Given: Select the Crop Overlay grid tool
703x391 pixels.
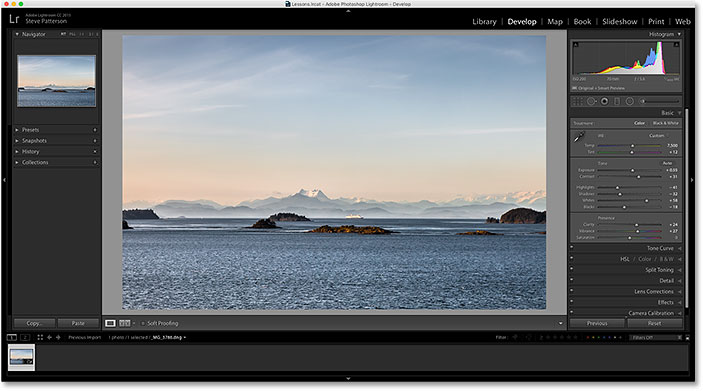Looking at the screenshot, I should coord(578,101).
